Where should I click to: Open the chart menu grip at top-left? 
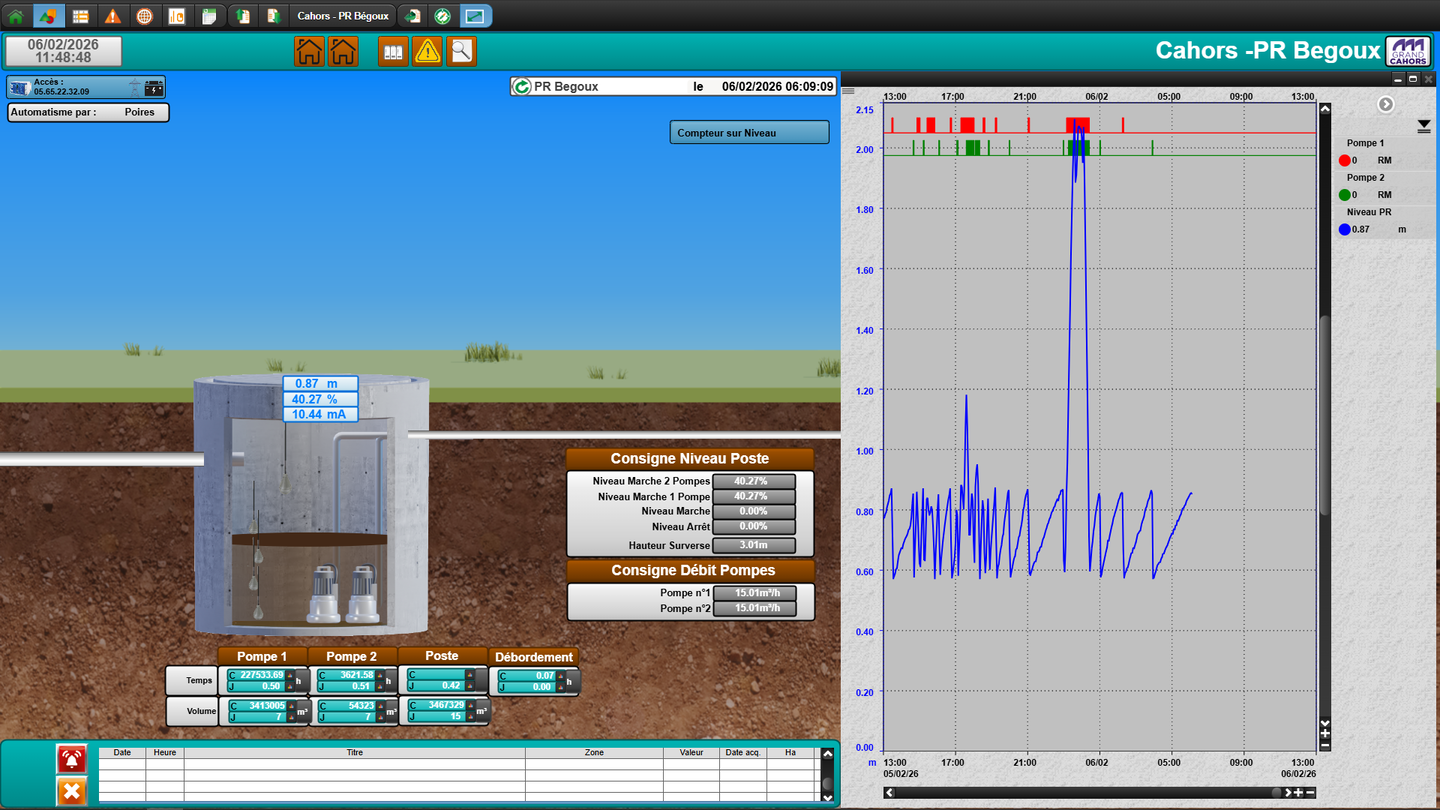click(849, 91)
